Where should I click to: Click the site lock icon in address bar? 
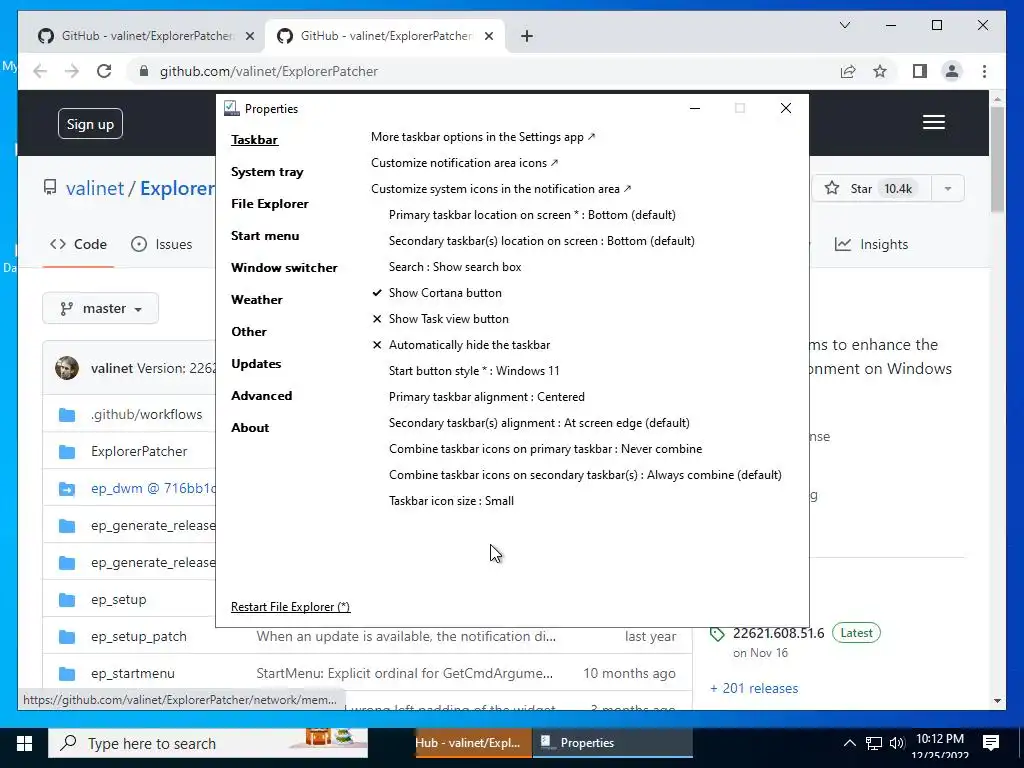144,71
